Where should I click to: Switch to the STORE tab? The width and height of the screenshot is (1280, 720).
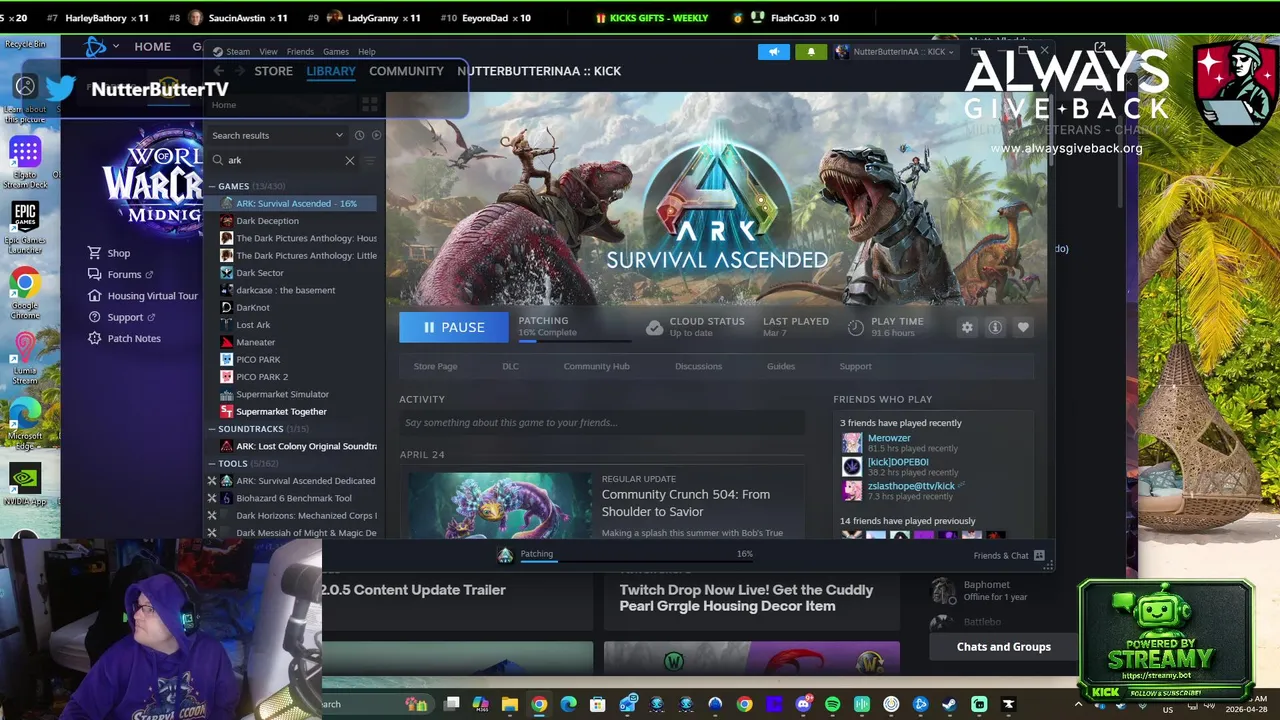273,71
